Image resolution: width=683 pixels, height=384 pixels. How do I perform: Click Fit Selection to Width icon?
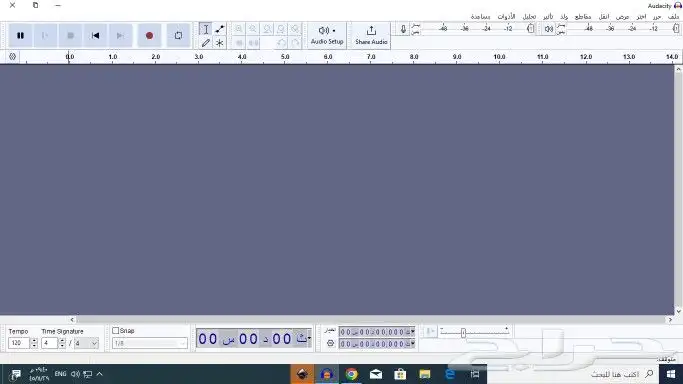coord(267,29)
